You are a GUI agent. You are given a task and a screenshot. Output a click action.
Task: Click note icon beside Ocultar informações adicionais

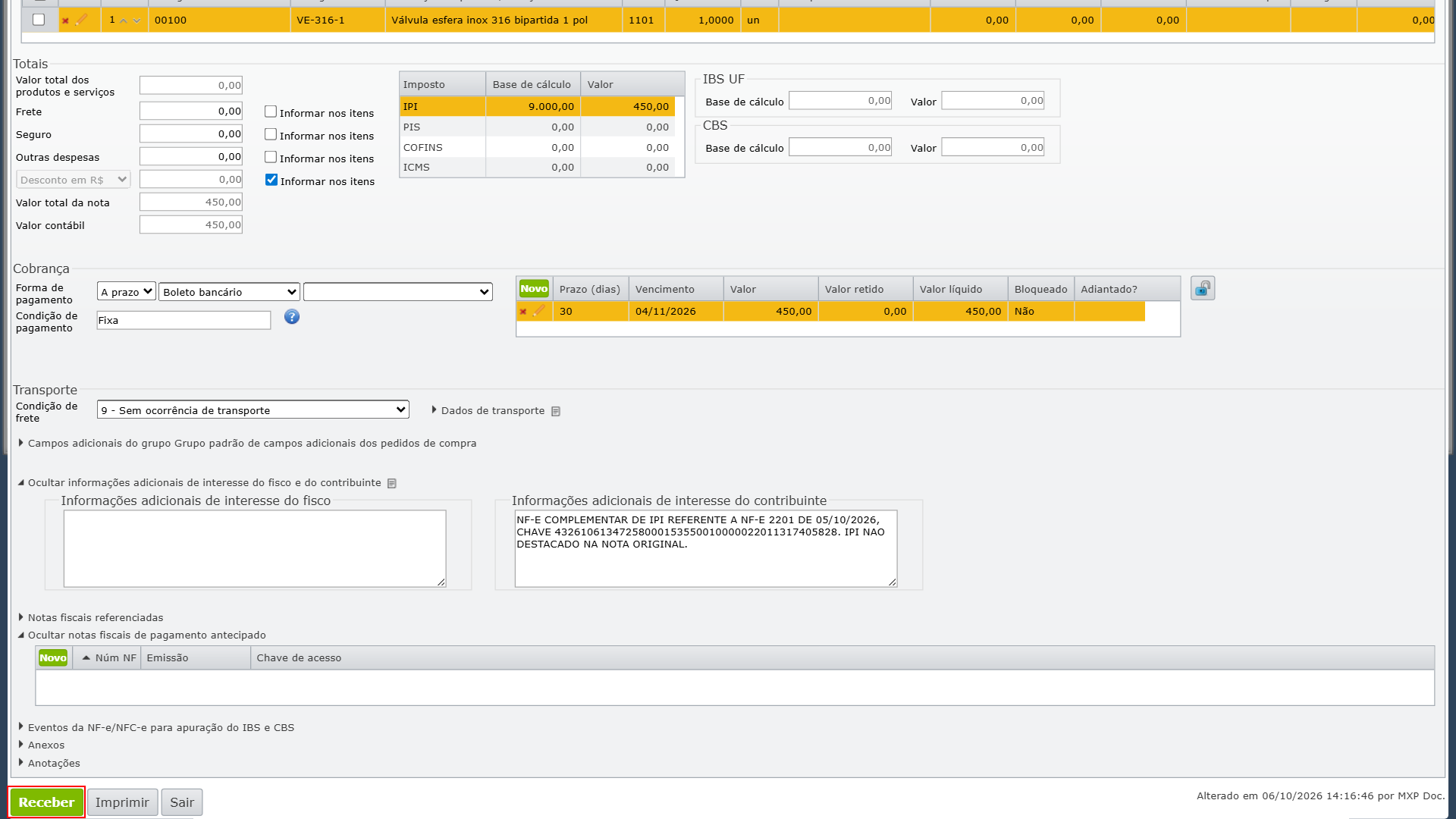392,483
